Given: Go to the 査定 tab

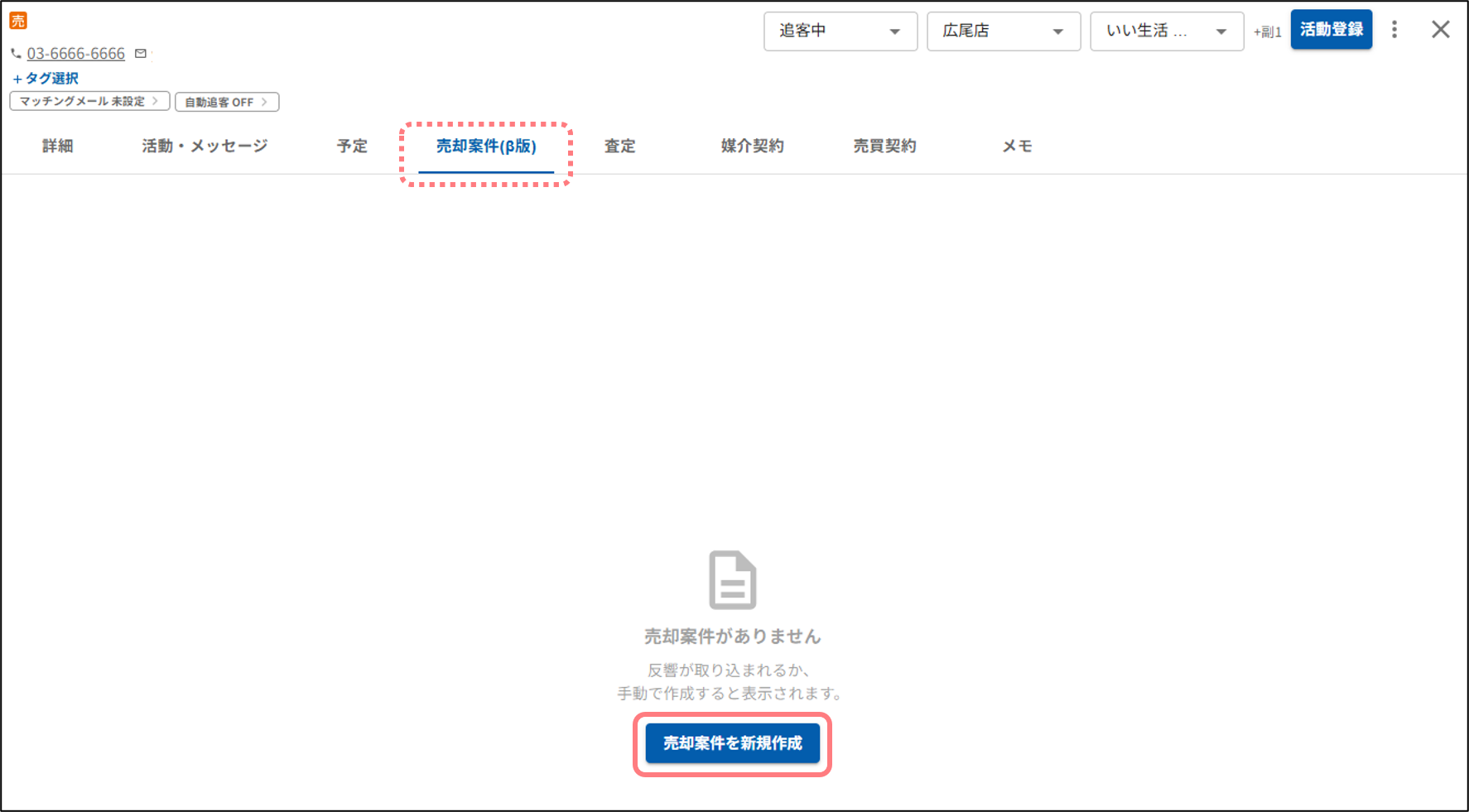Looking at the screenshot, I should 619,147.
